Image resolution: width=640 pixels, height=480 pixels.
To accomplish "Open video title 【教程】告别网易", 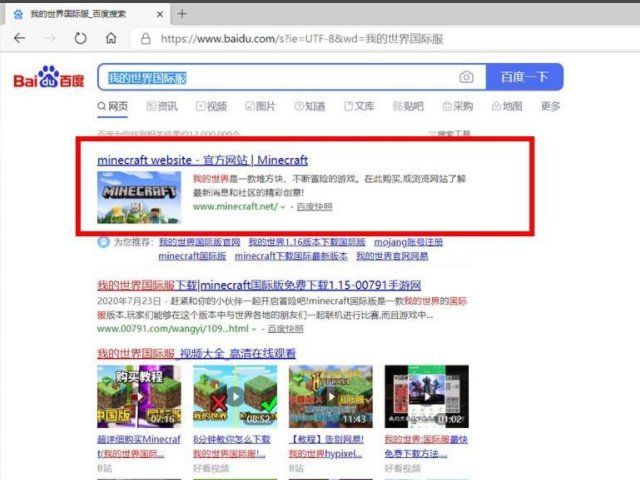I will (326, 446).
